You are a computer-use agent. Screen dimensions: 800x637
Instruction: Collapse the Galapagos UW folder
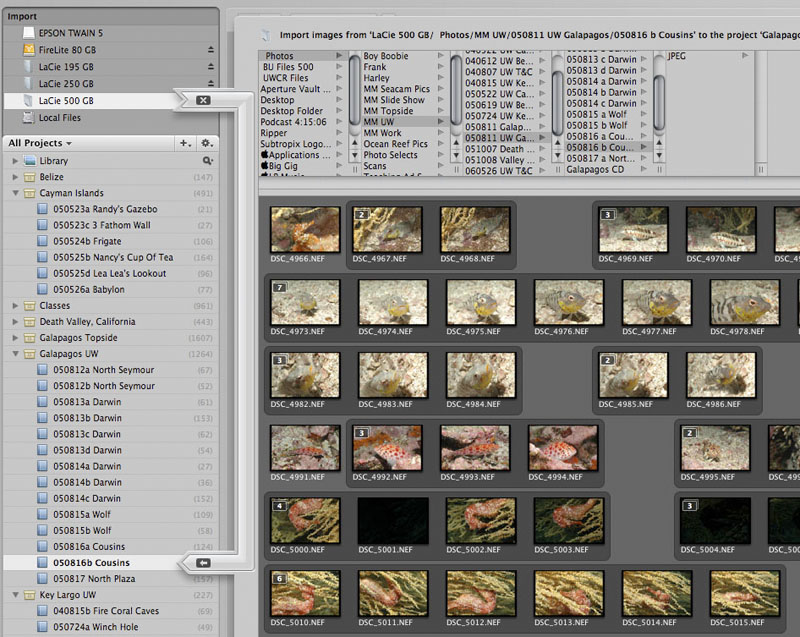pyautogui.click(x=15, y=354)
